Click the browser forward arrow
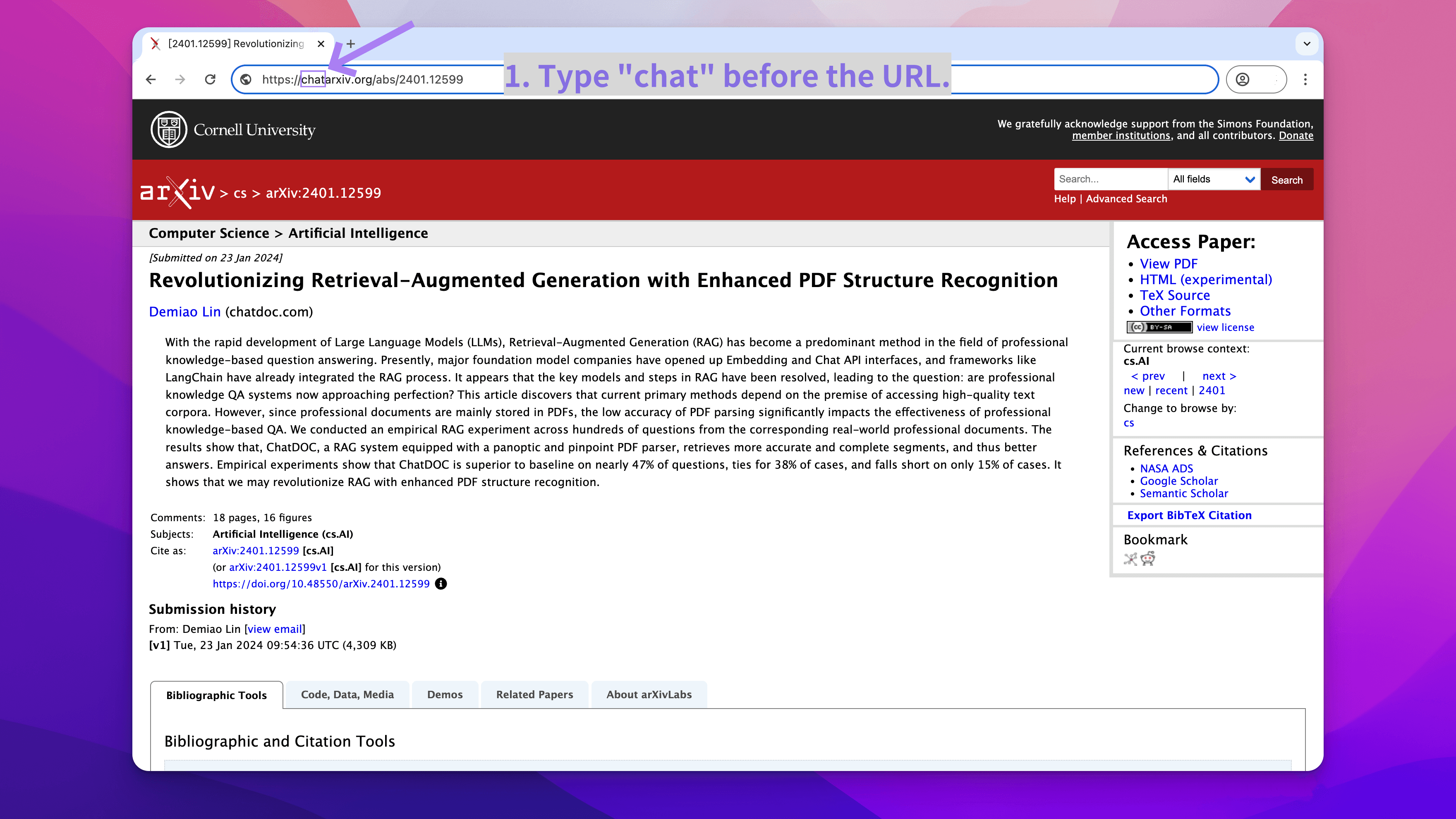 pyautogui.click(x=180, y=80)
